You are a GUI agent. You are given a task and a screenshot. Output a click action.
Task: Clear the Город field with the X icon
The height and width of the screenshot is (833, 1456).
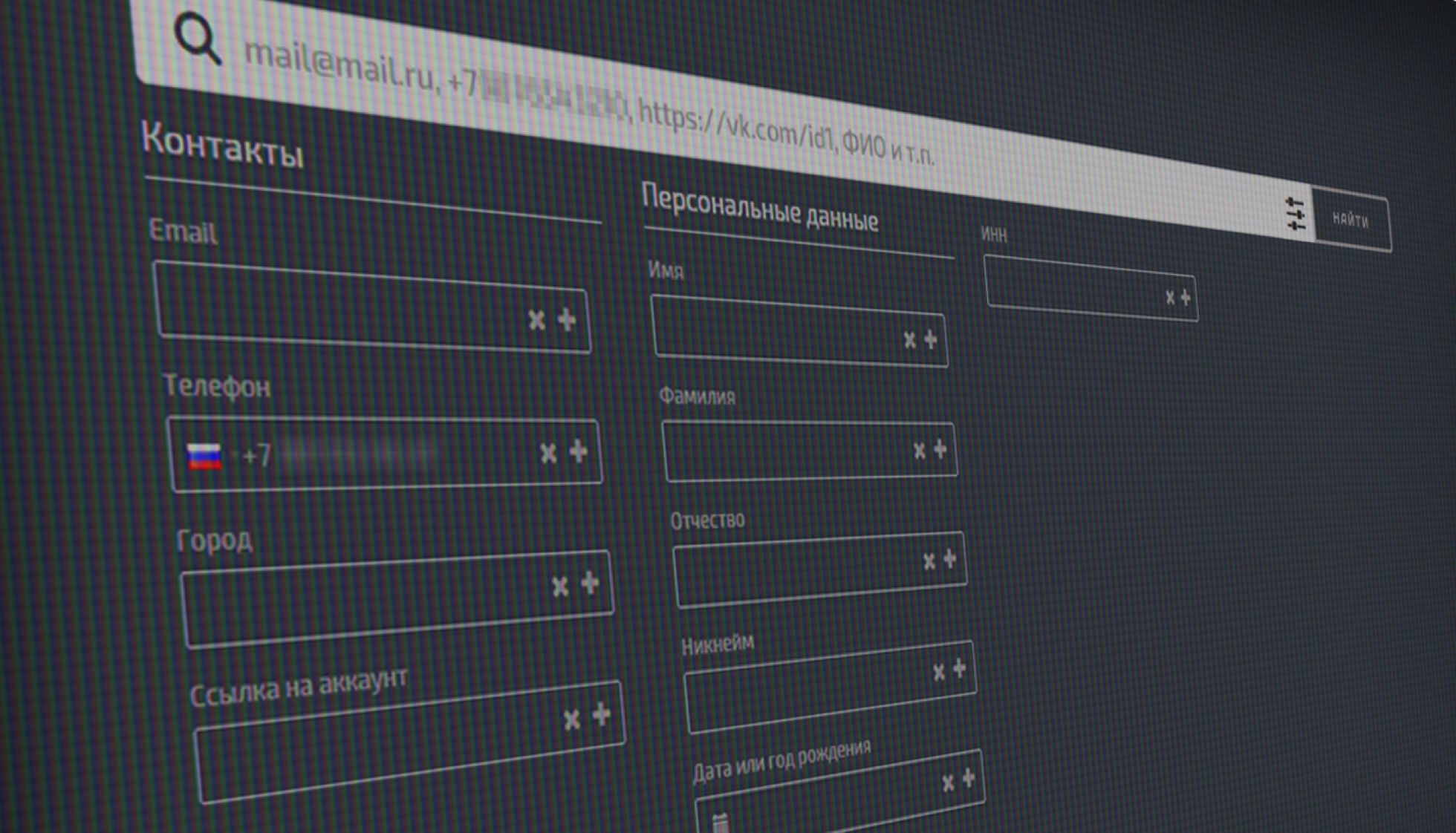point(560,587)
